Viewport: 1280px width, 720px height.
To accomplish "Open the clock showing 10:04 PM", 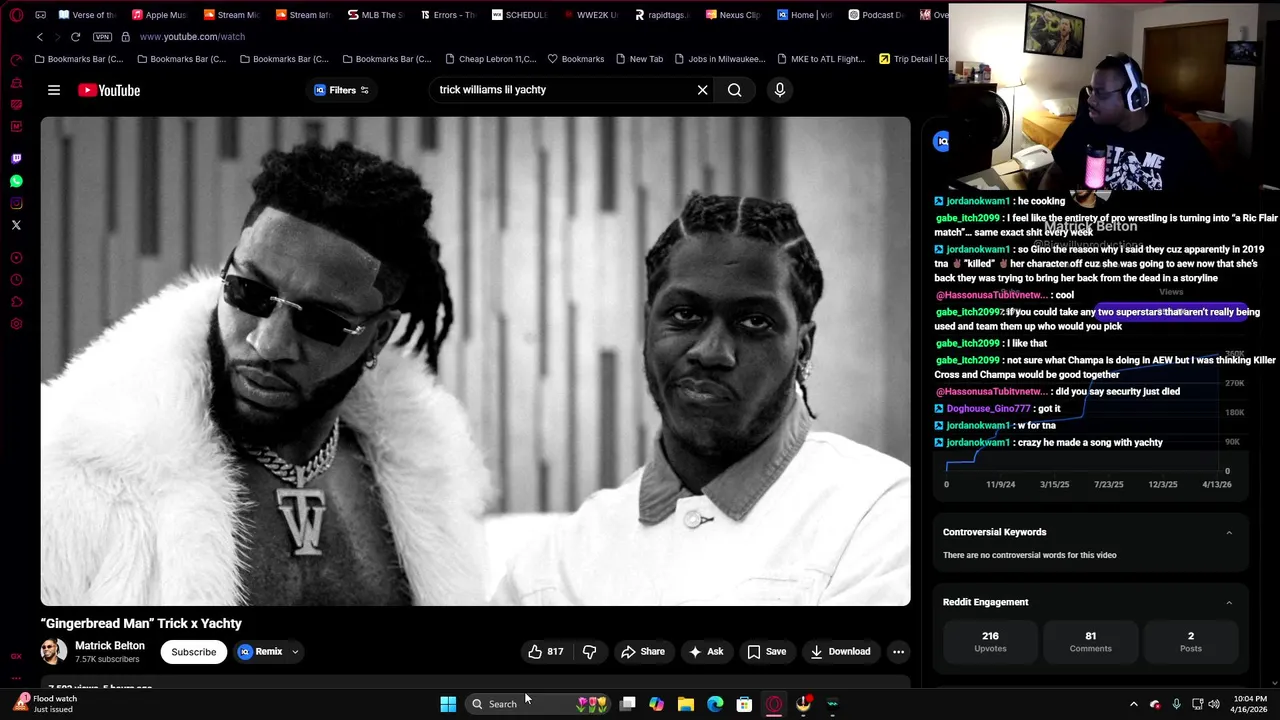I will (x=1249, y=704).
